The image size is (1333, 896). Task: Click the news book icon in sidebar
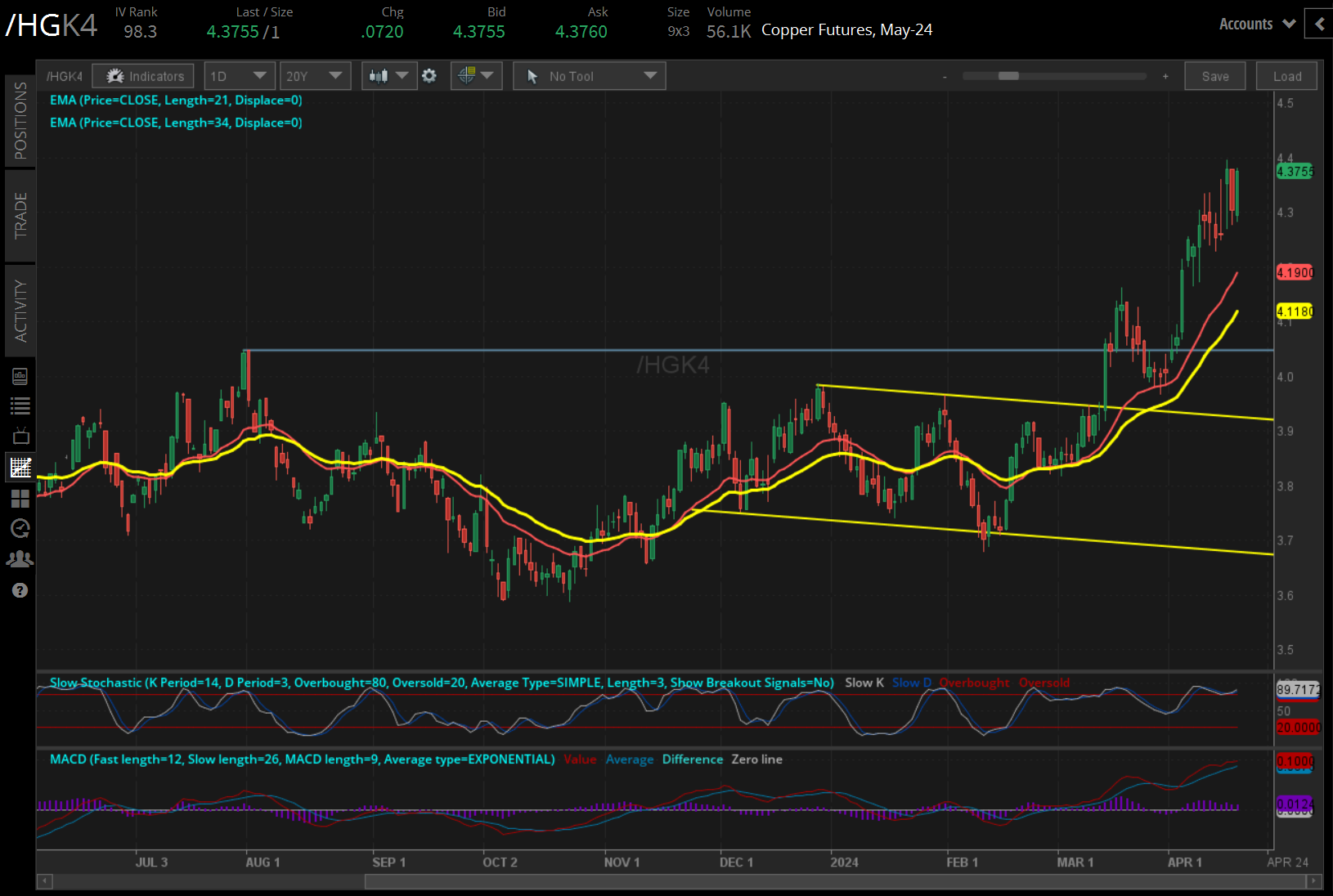[x=20, y=376]
